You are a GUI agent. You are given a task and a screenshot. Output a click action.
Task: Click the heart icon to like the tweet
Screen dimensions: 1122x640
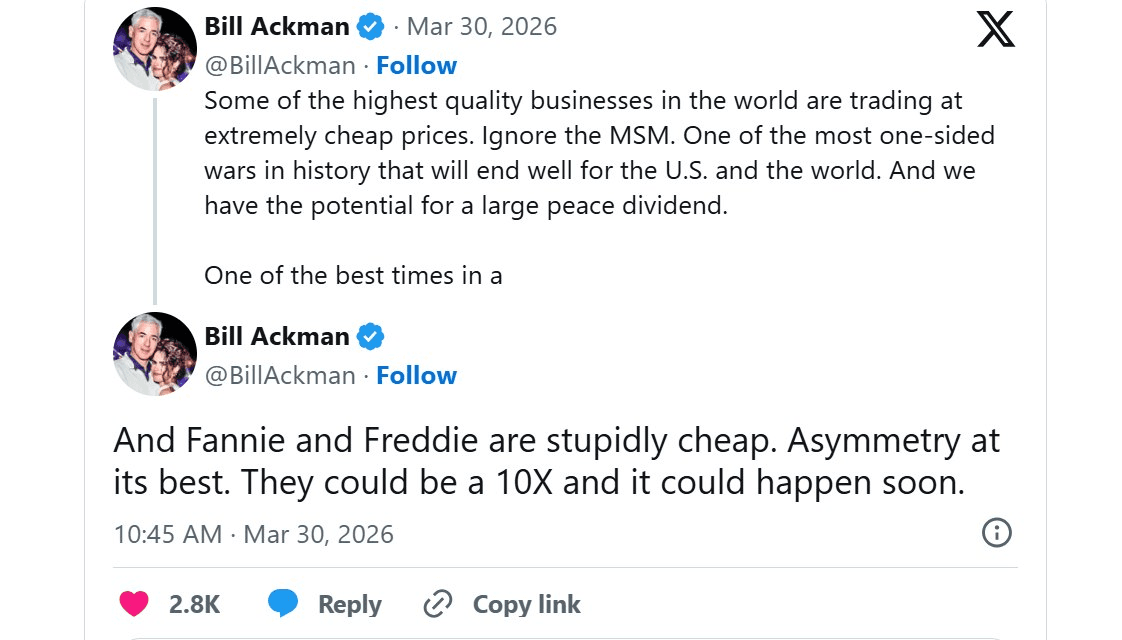tap(133, 604)
